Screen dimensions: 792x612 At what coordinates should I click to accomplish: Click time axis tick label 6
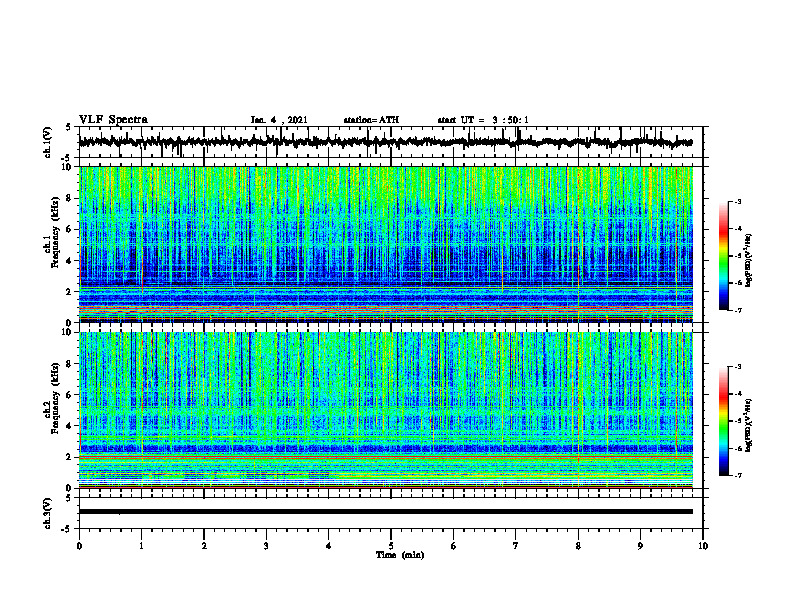point(454,546)
